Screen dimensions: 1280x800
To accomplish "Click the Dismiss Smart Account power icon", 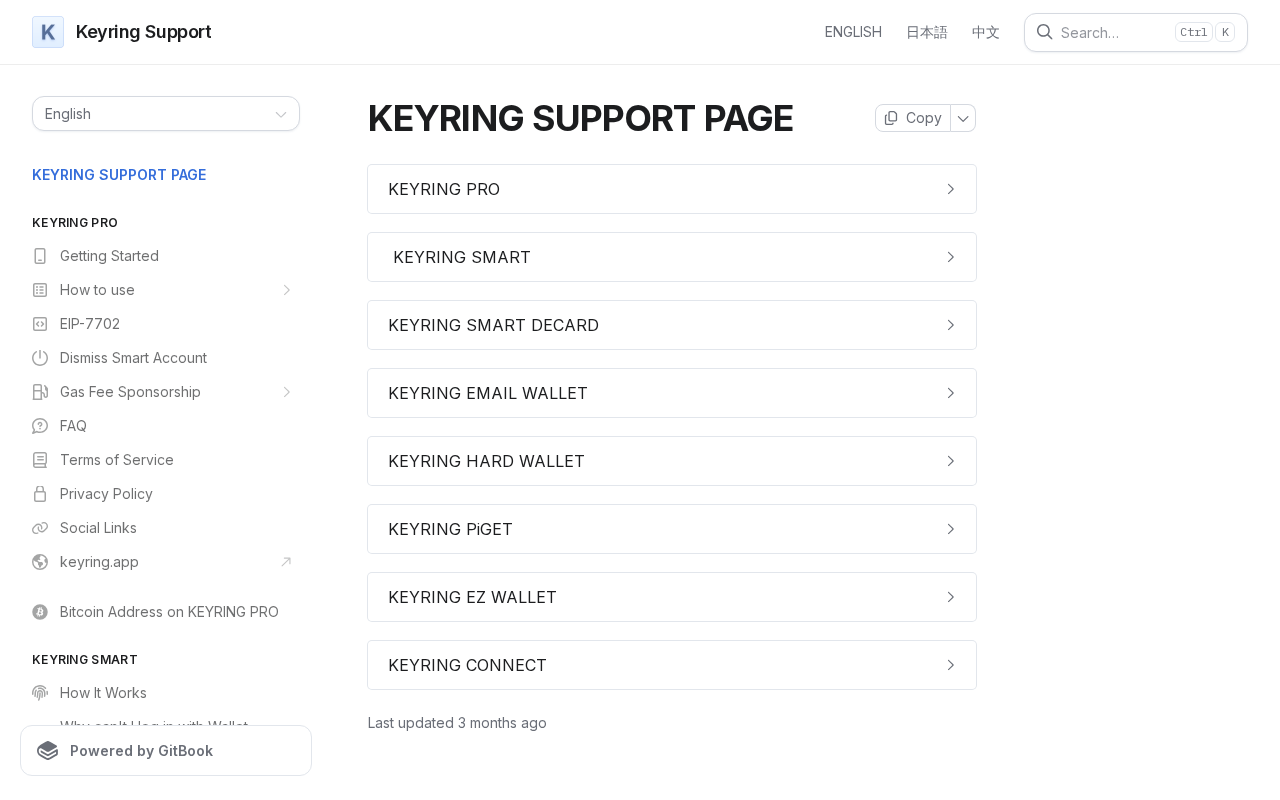I will [40, 358].
